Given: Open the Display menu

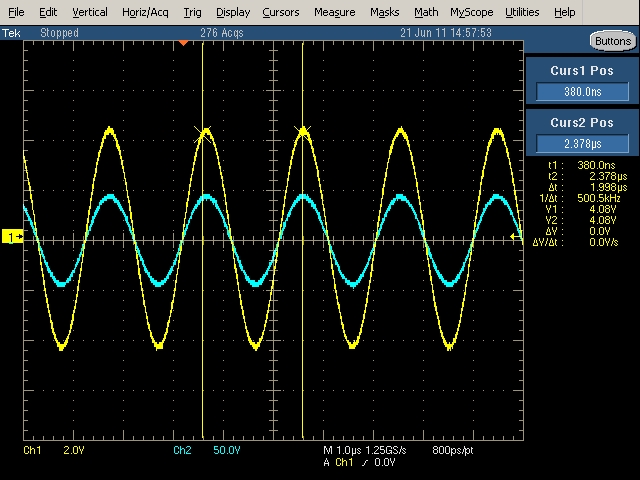Looking at the screenshot, I should click(x=233, y=12).
